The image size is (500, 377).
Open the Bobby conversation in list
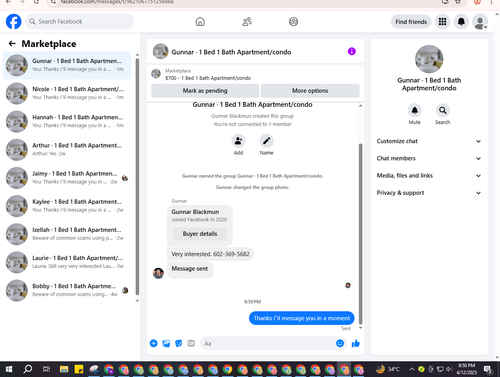click(67, 291)
